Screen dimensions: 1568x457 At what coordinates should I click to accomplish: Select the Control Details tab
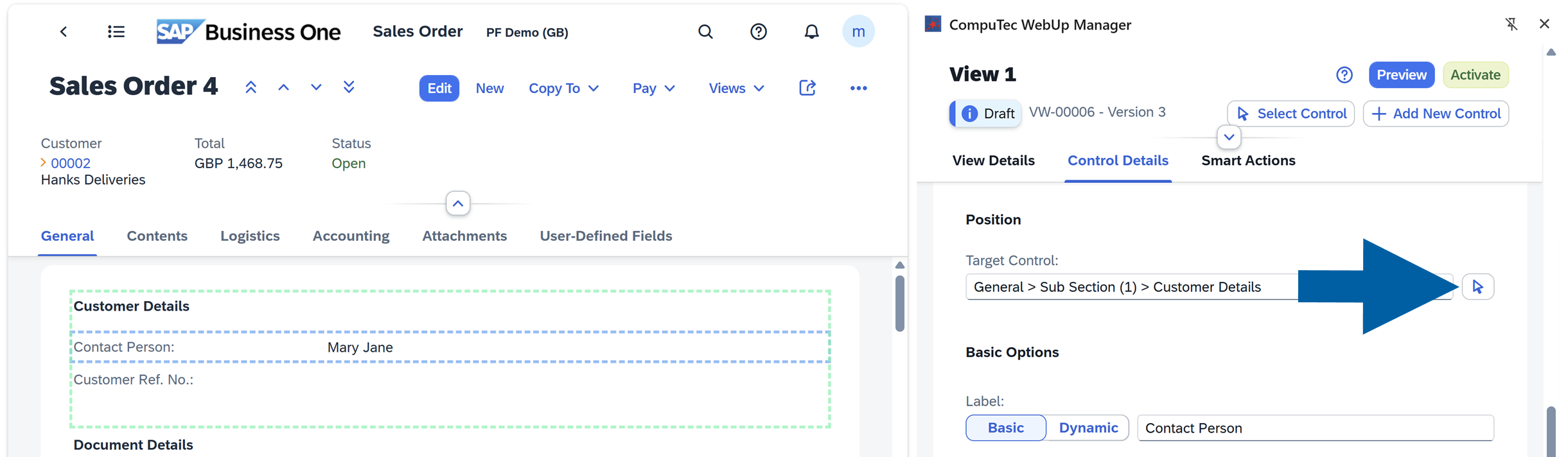1118,160
